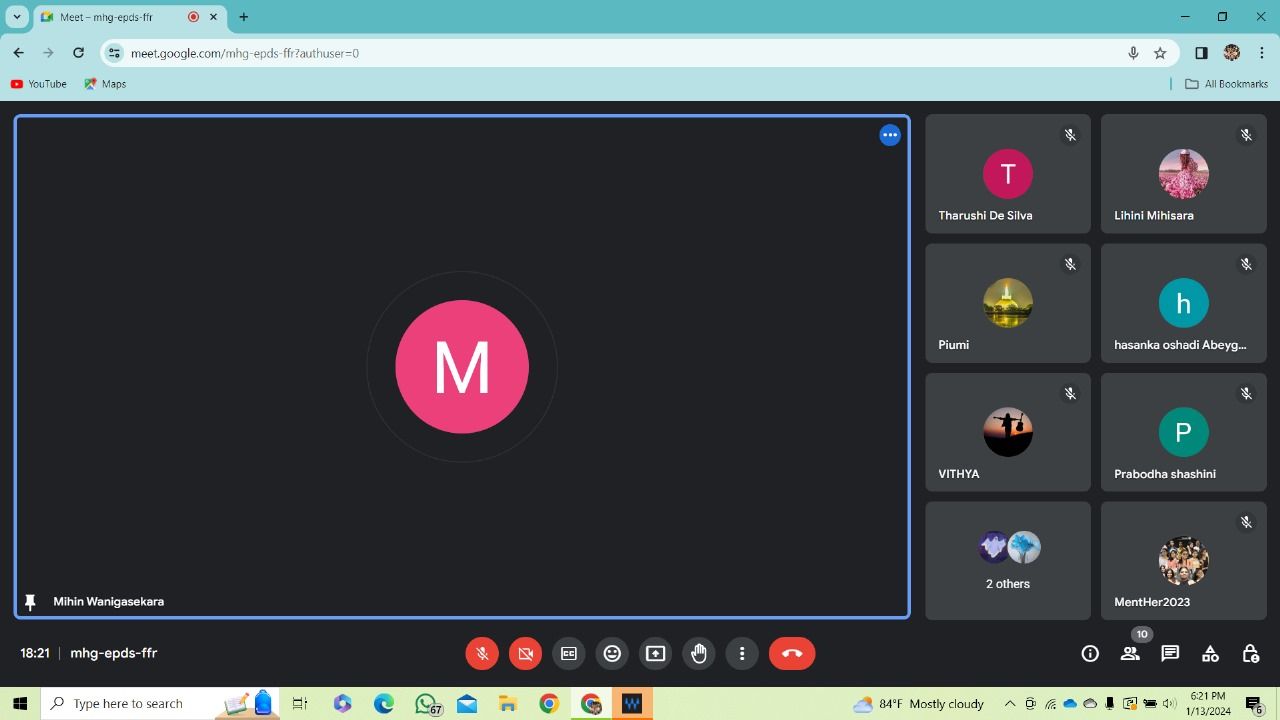Open the chat panel
This screenshot has height=720, width=1280.
click(x=1170, y=653)
